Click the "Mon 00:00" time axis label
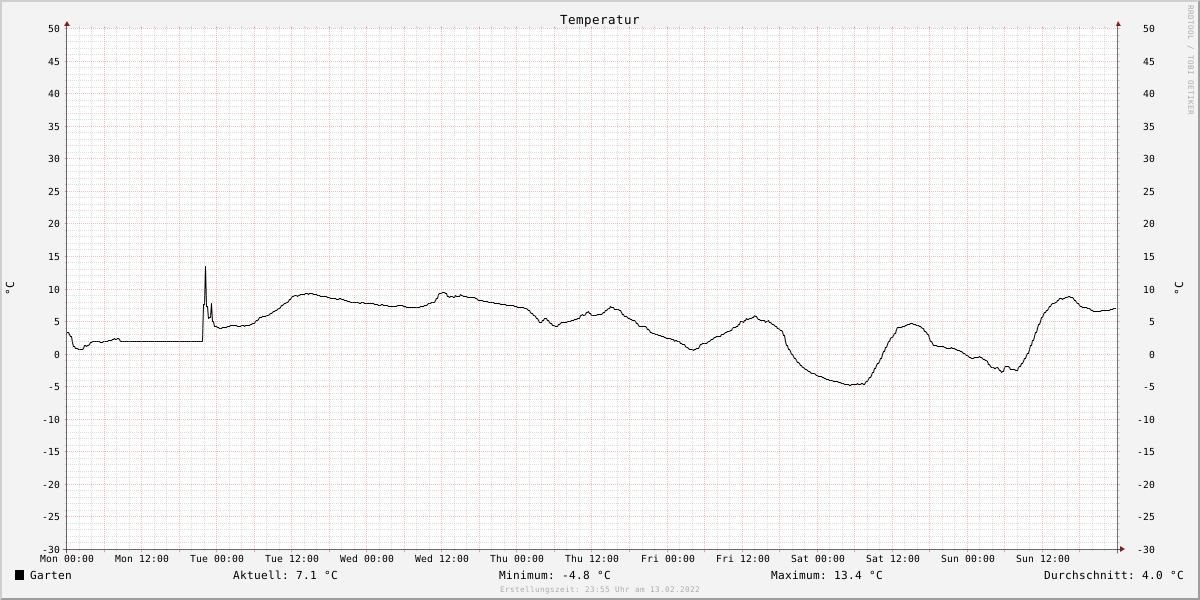Viewport: 1200px width, 600px height. pos(67,559)
